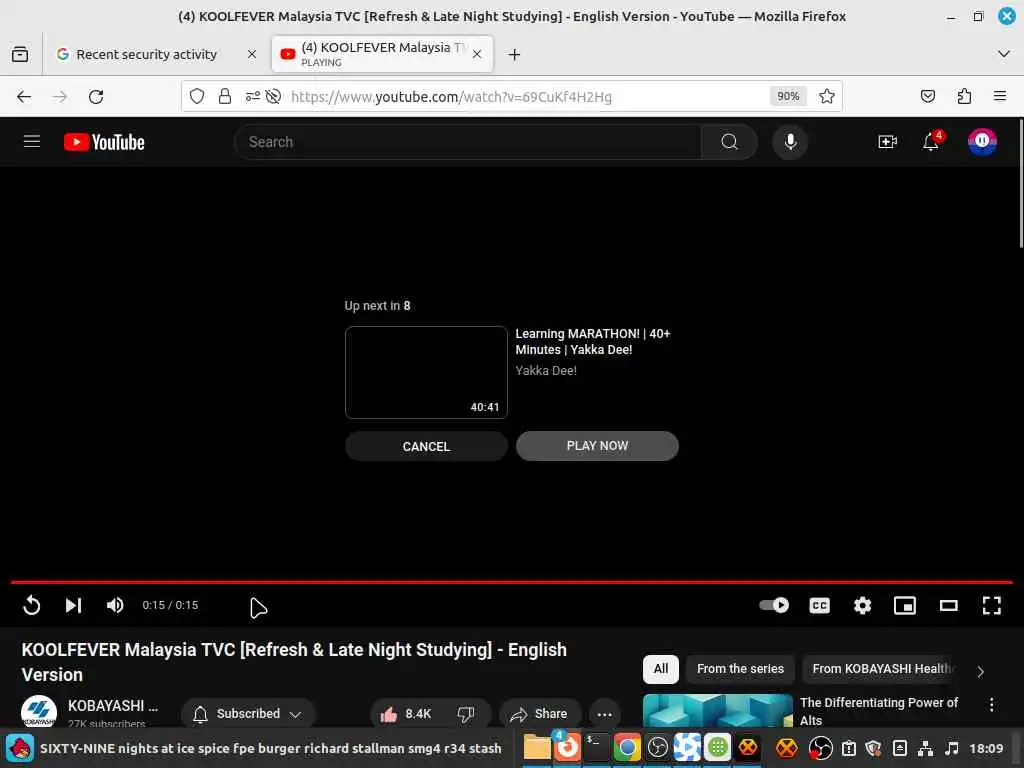Open more actions ellipsis beside Share
The width and height of the screenshot is (1024, 768).
coord(604,714)
